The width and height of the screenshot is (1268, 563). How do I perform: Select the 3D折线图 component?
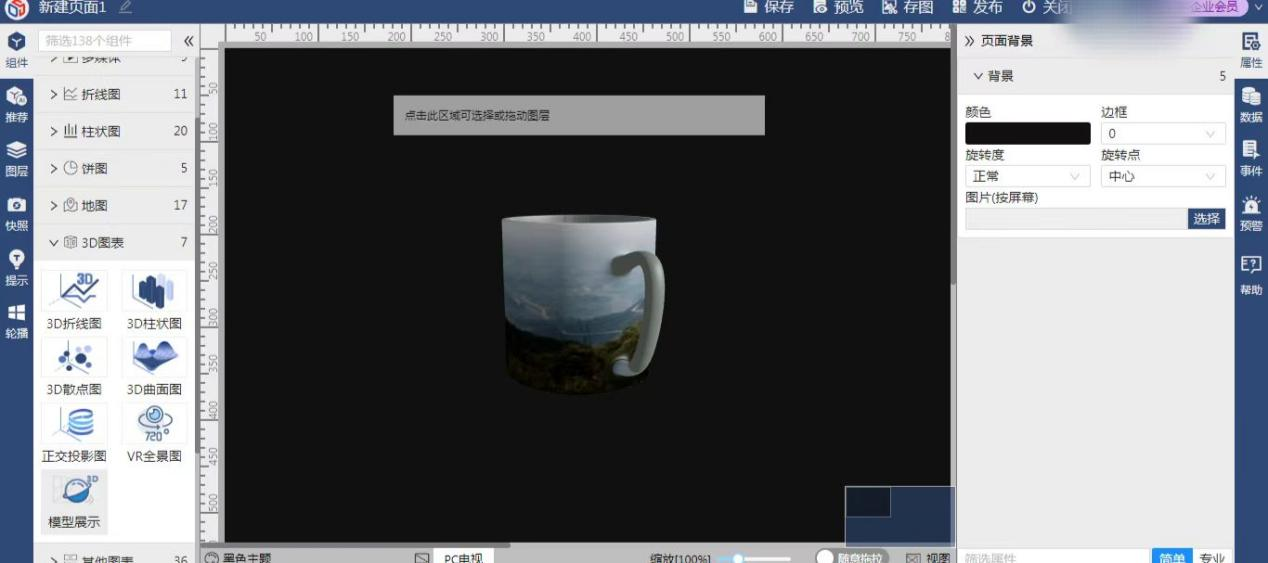[x=74, y=300]
